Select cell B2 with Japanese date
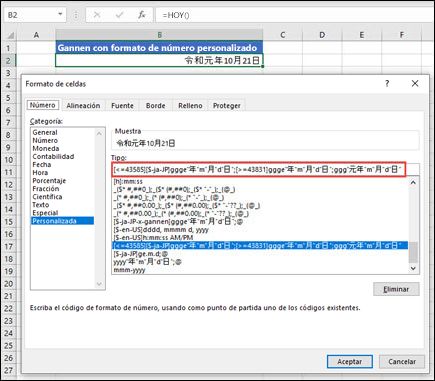435x381 pixels. (x=159, y=60)
